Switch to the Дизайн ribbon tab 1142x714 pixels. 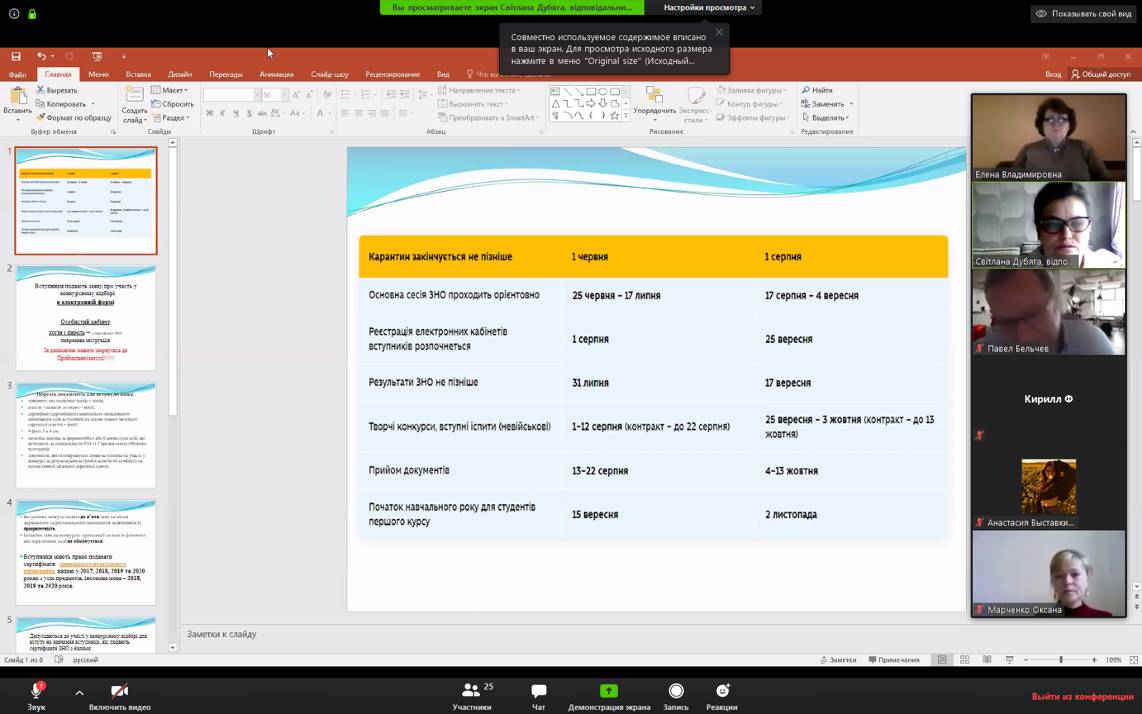click(x=180, y=74)
